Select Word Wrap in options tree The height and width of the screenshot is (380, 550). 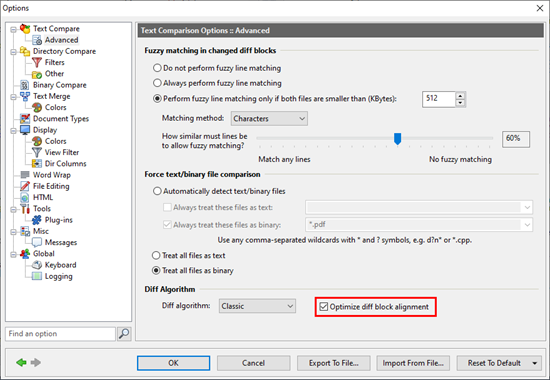52,175
